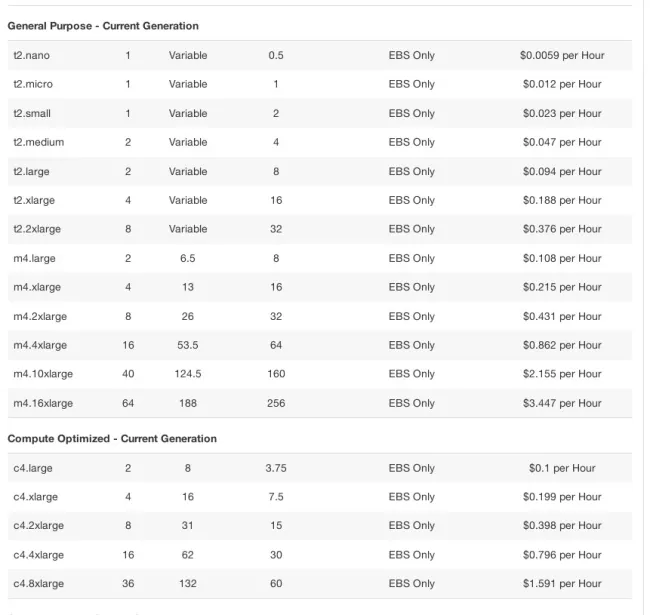
Task: Click the t2.large price of $0.094
Action: pos(562,171)
